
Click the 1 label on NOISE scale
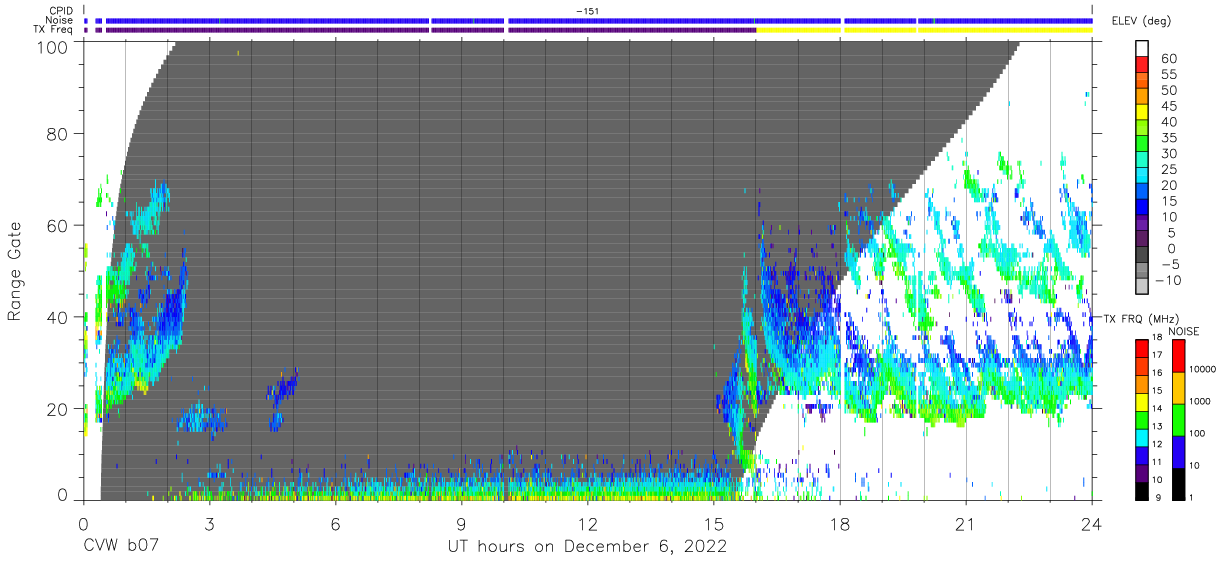point(1192,497)
